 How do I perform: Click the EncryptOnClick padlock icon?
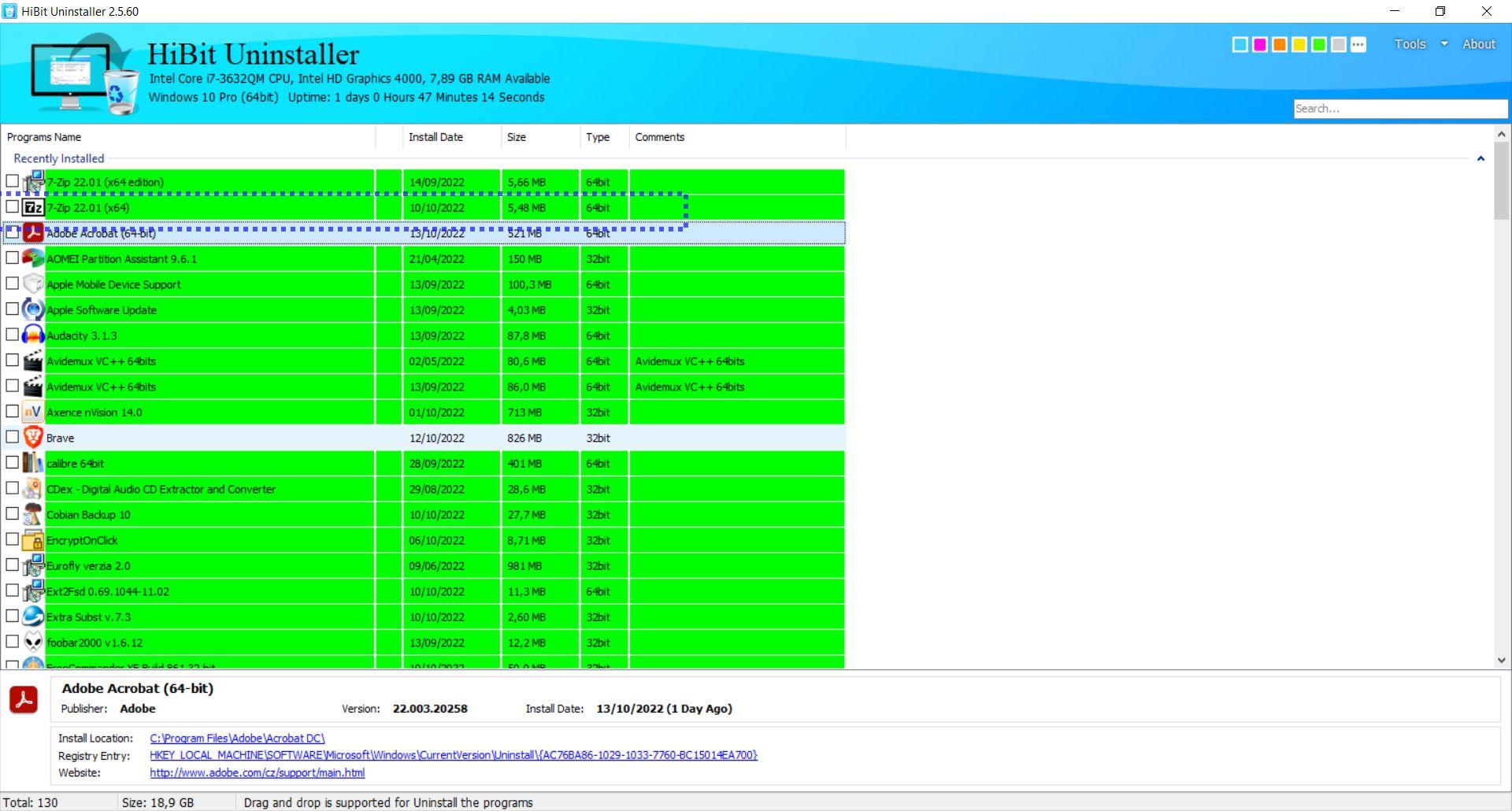[33, 540]
